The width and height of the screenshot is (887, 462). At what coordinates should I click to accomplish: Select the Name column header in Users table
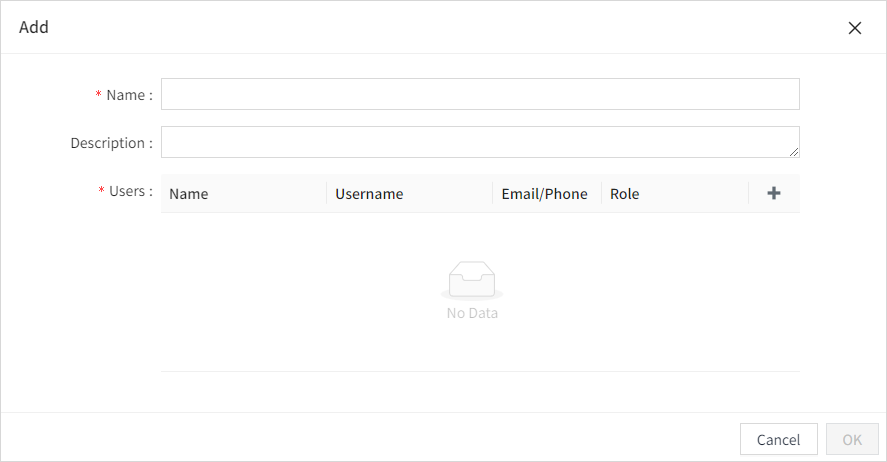point(189,194)
